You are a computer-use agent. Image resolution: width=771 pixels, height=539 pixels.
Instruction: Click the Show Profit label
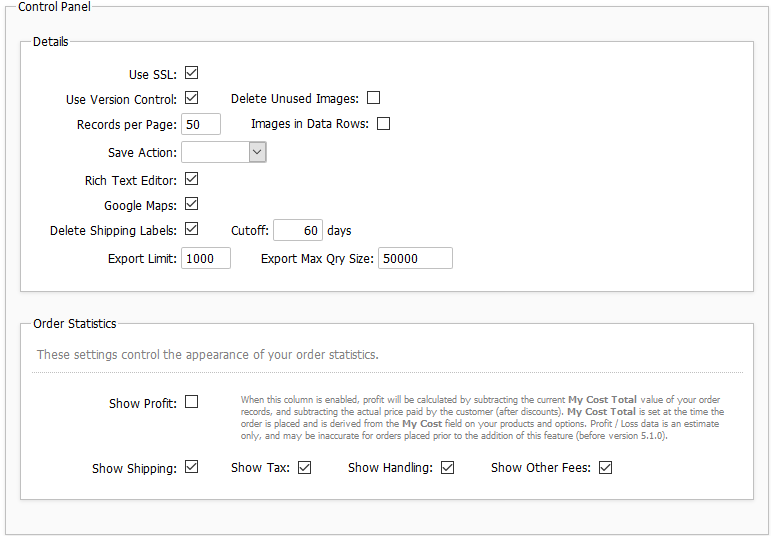click(x=142, y=404)
